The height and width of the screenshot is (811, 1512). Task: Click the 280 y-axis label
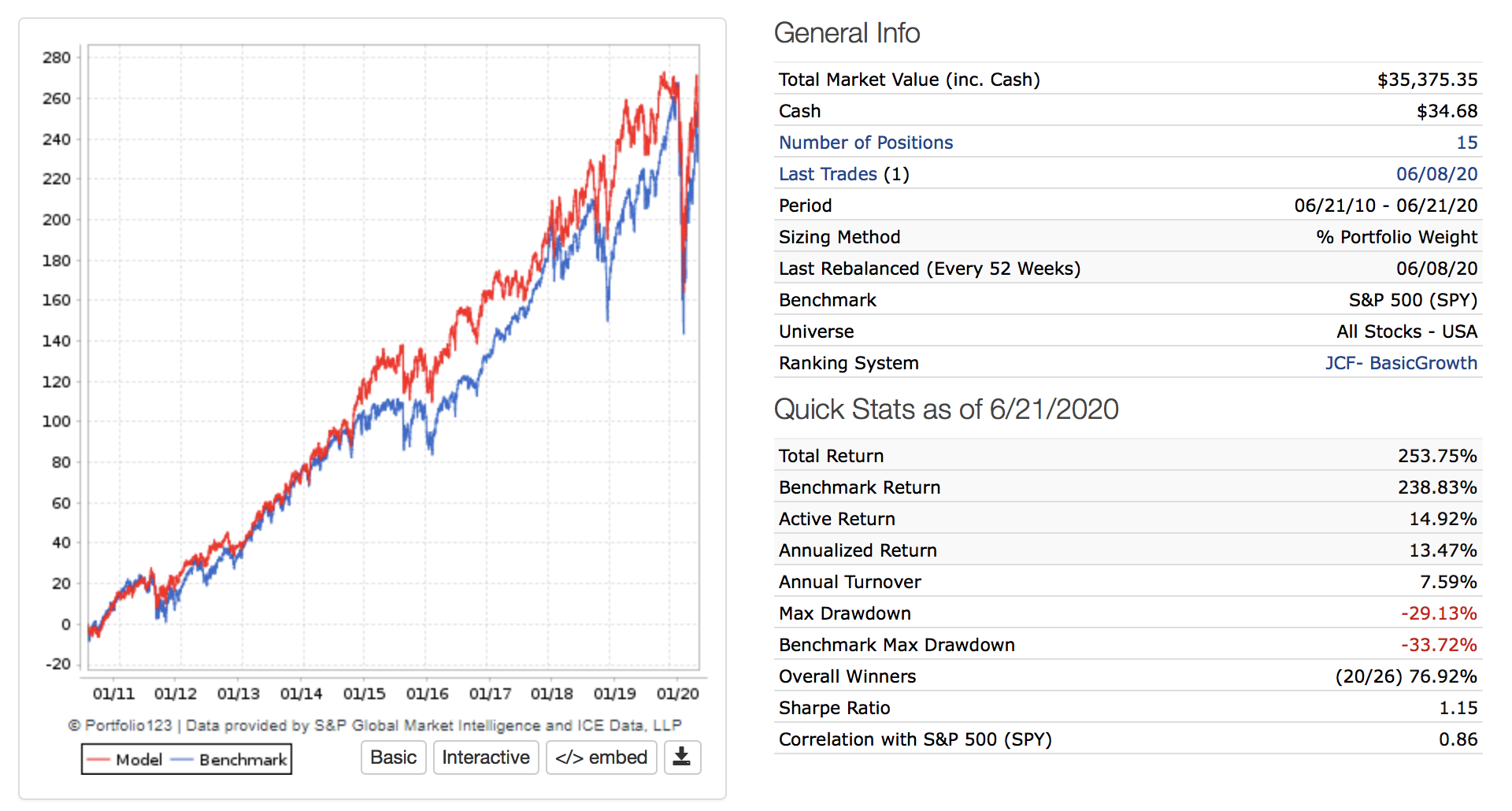click(57, 57)
